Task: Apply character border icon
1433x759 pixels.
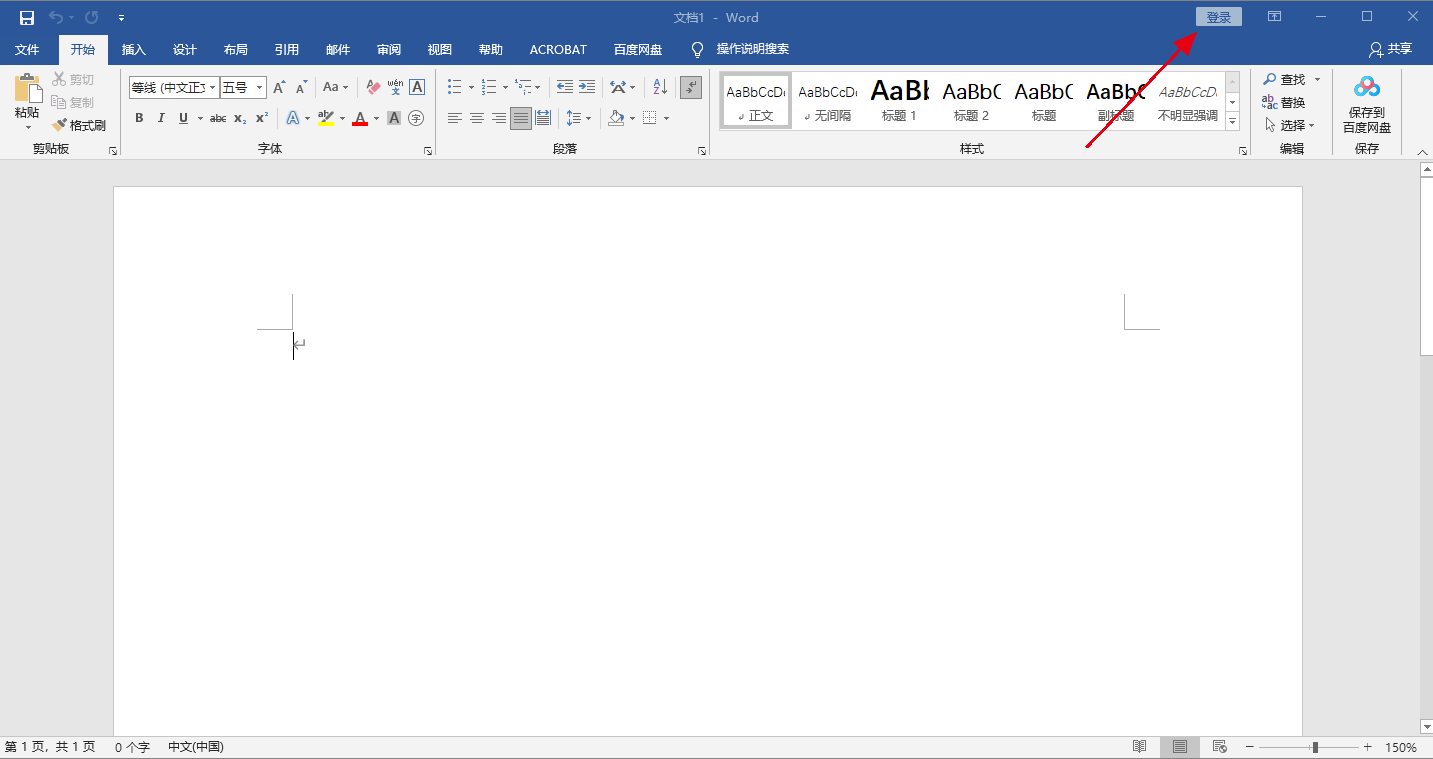Action: [417, 88]
